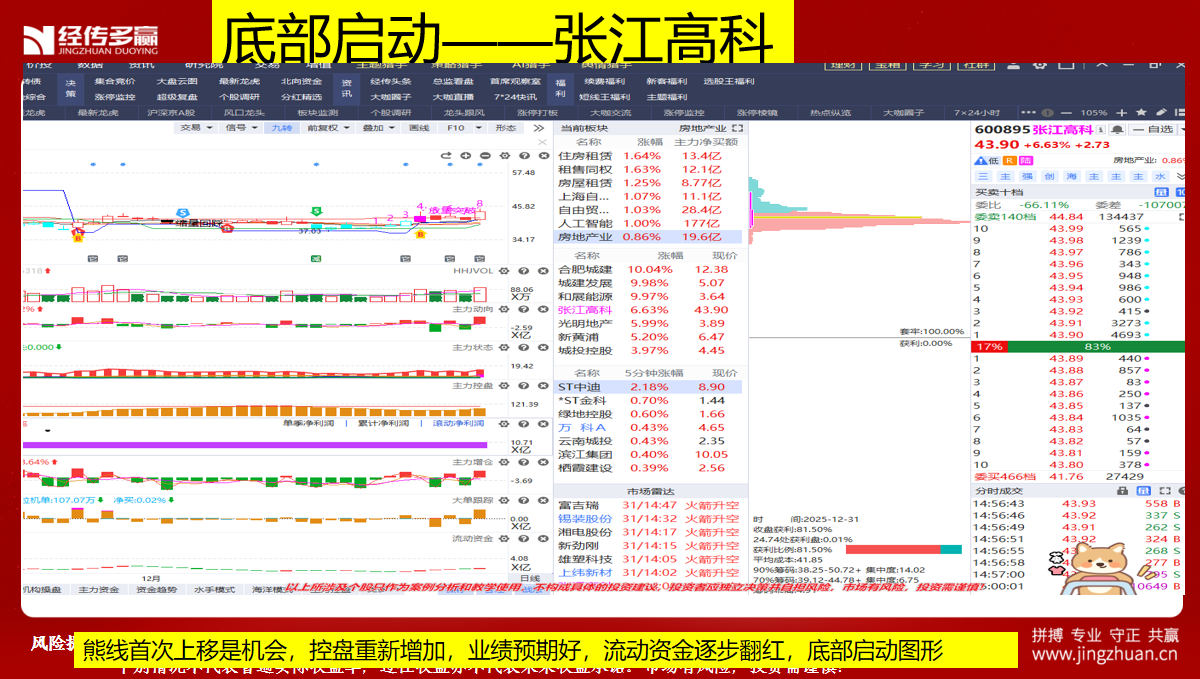Click the 北向资金 link in the toolbar
This screenshot has height=679, width=1200.
pos(301,81)
